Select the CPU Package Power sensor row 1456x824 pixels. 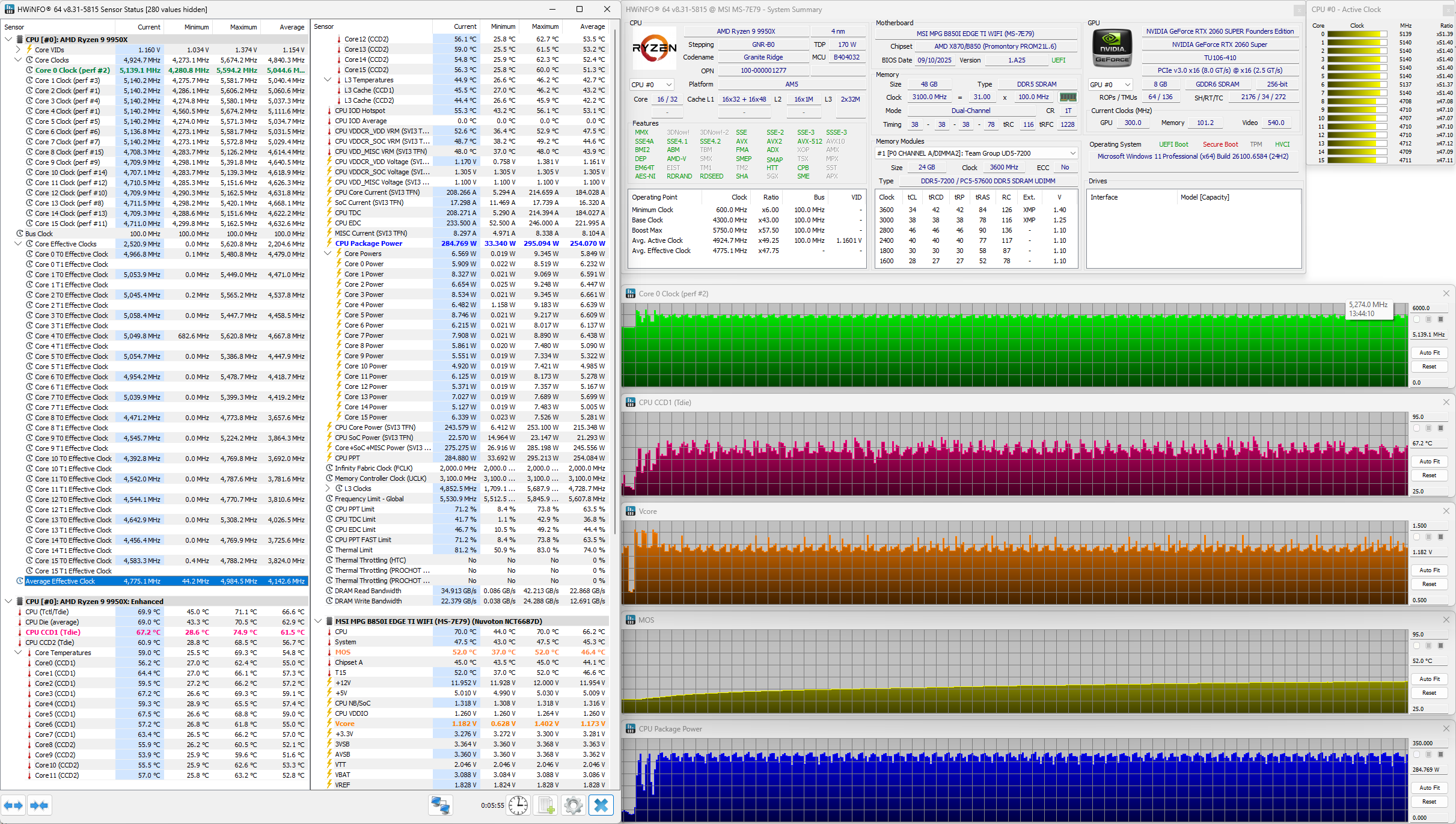pos(369,243)
